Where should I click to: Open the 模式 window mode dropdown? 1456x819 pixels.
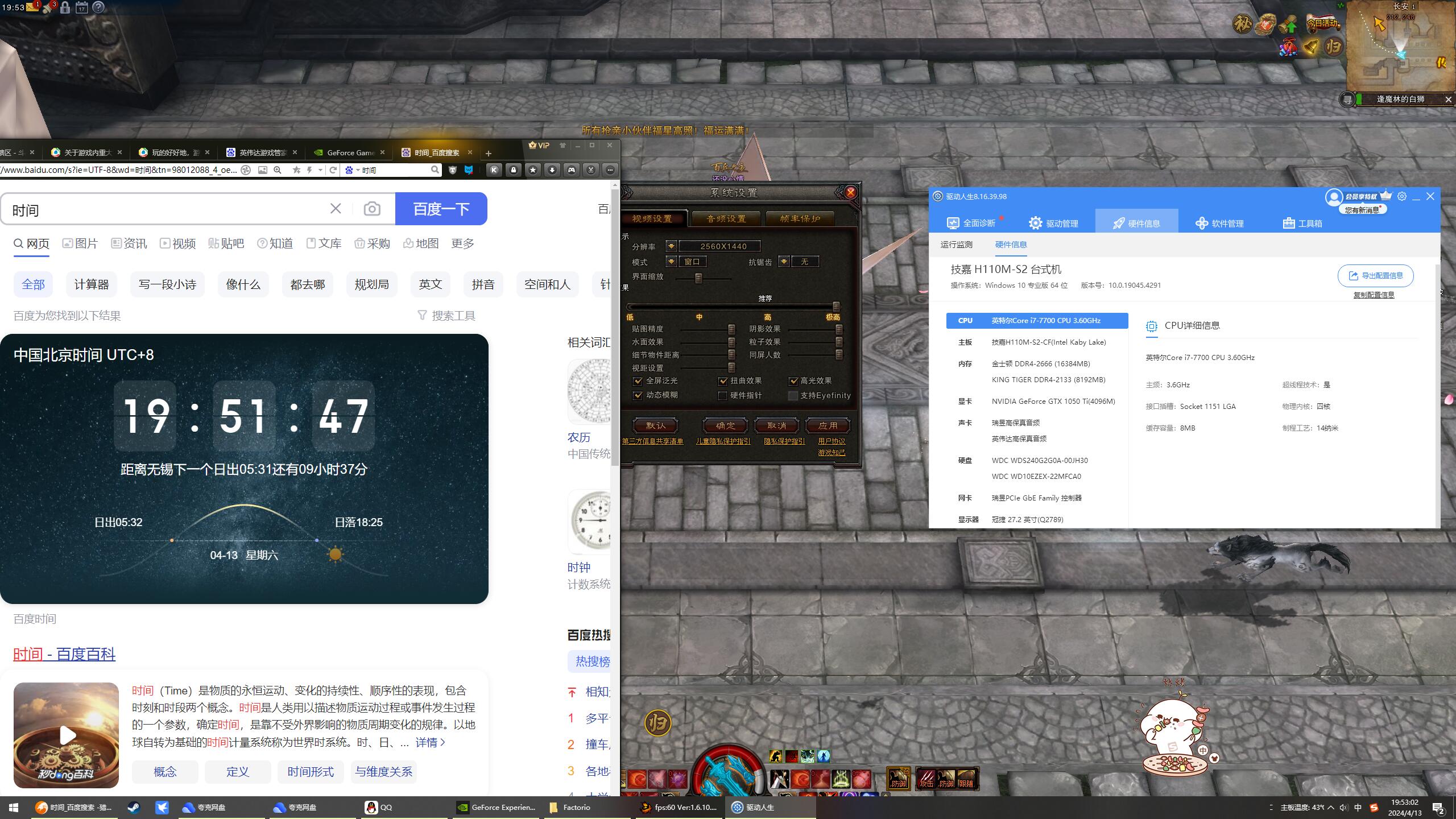tap(671, 262)
